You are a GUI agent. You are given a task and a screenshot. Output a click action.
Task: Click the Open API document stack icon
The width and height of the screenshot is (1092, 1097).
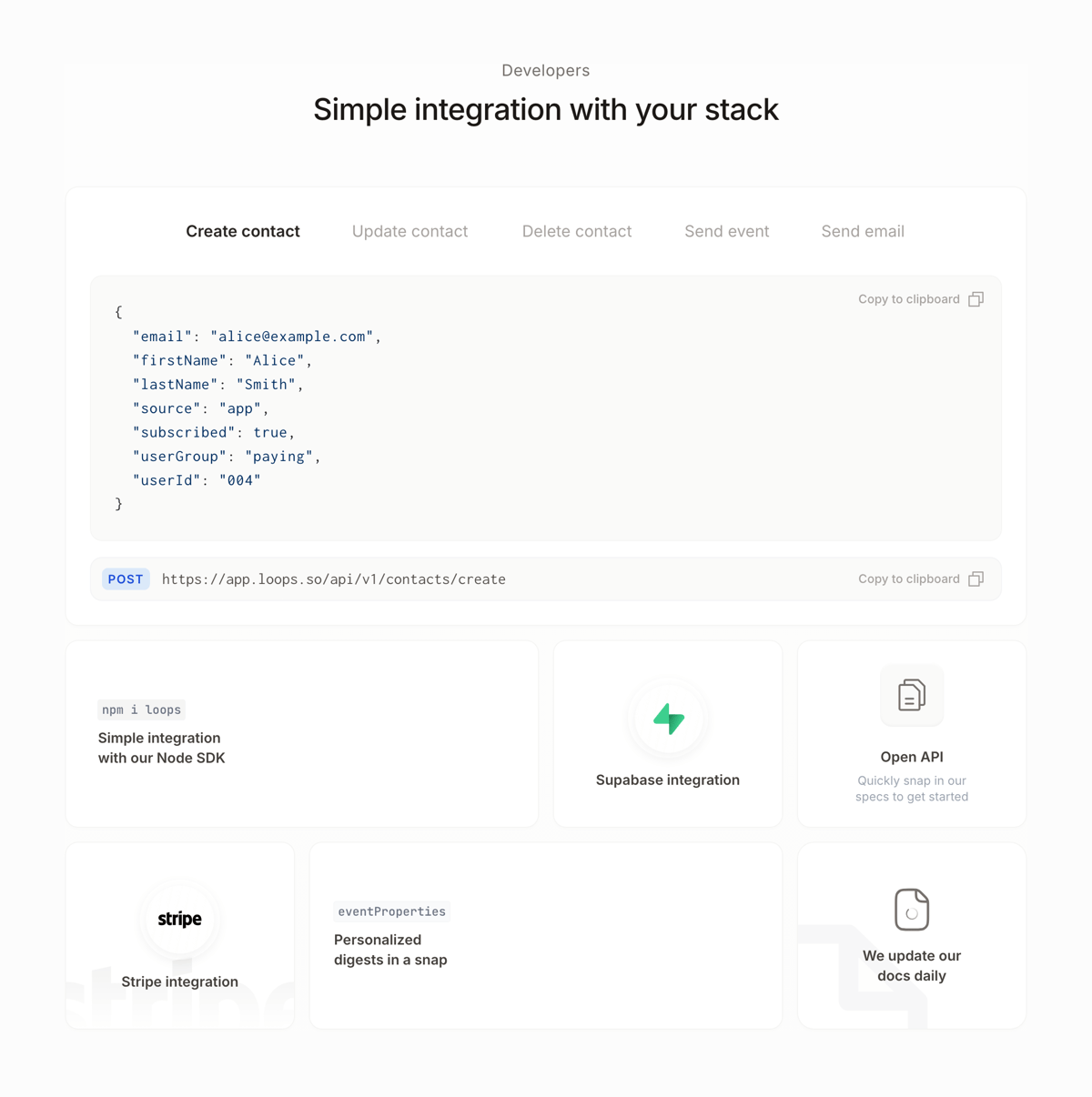tap(911, 695)
